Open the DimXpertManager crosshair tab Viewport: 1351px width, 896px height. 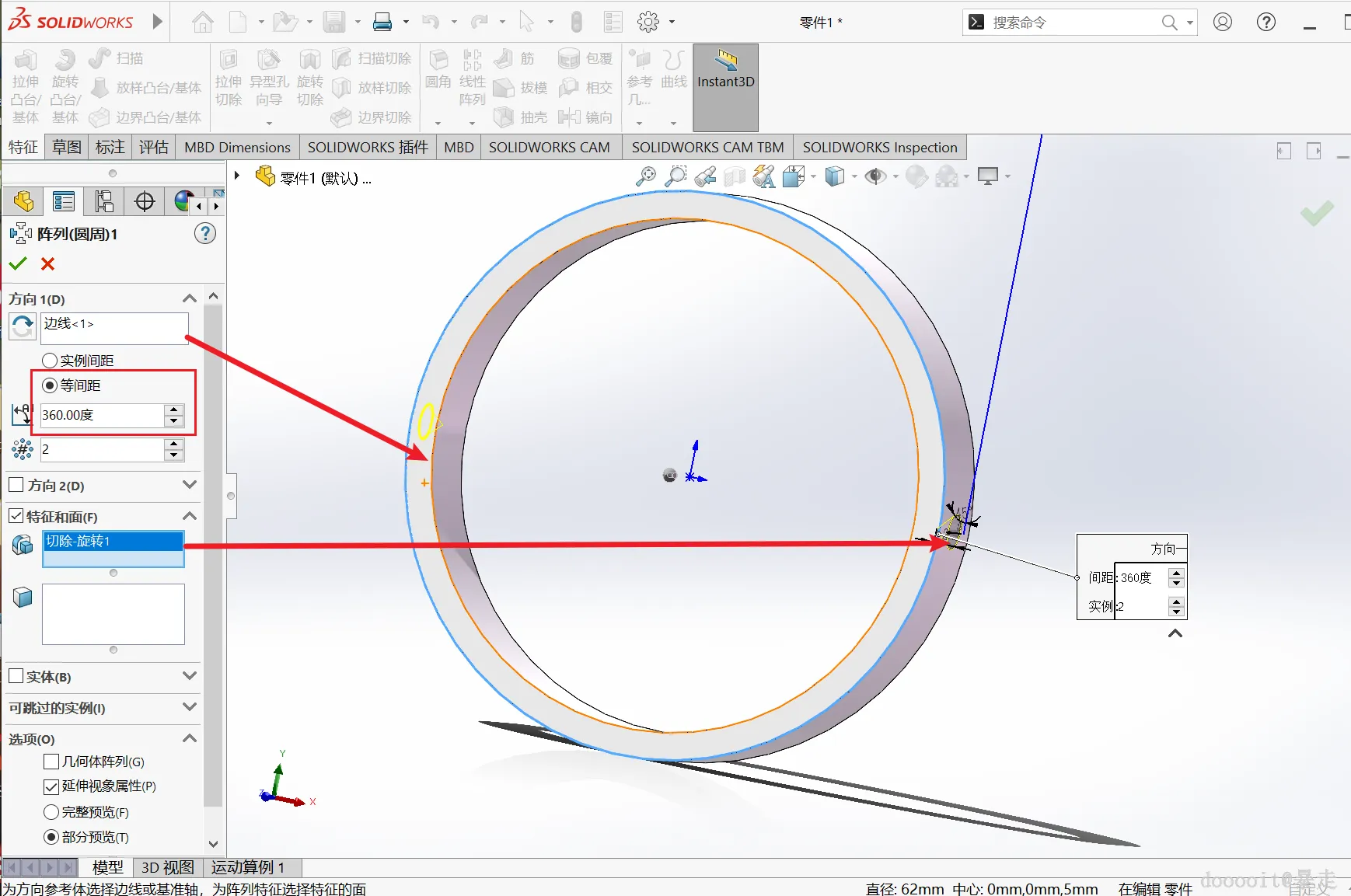pos(145,202)
